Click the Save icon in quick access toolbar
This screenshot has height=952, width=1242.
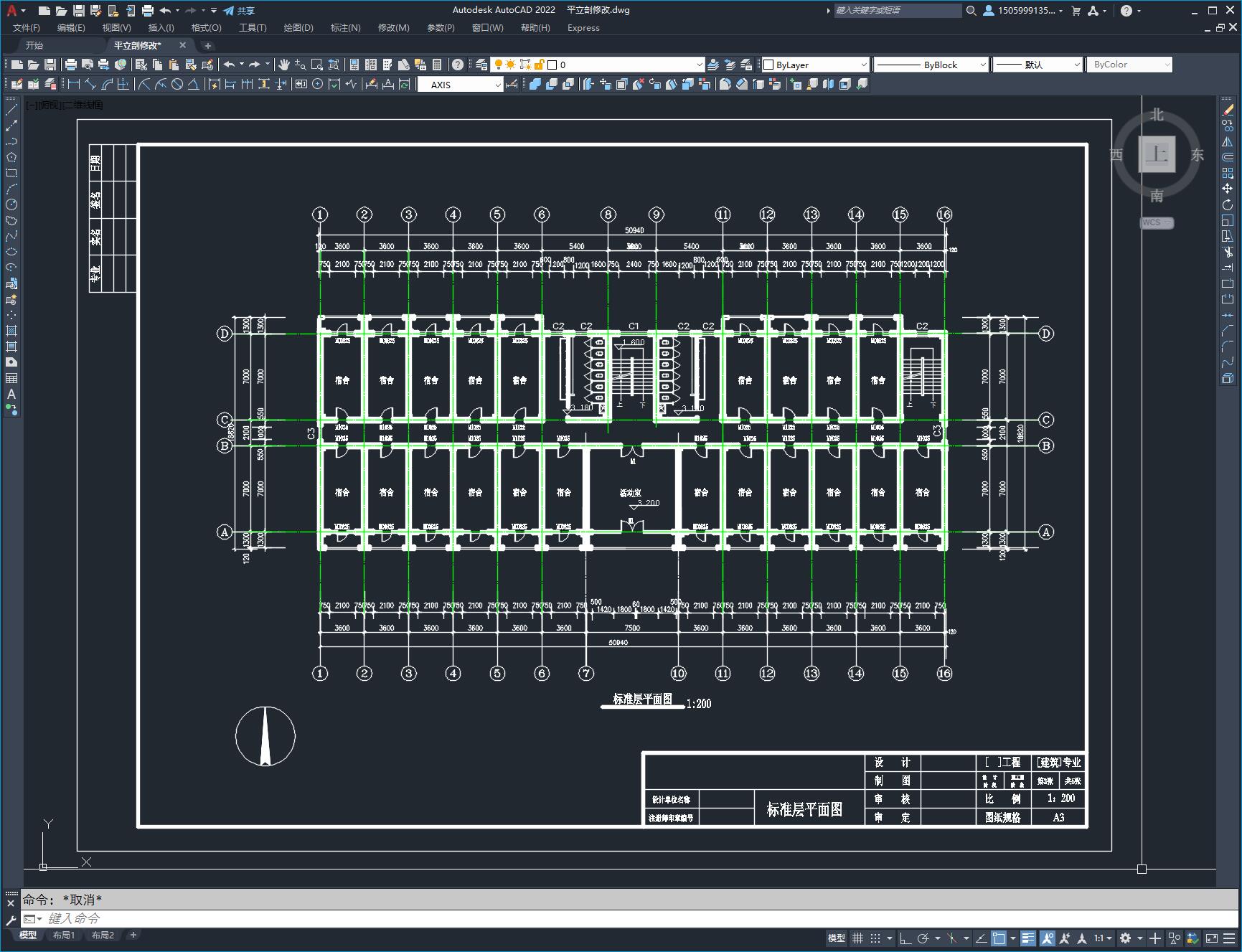(79, 10)
